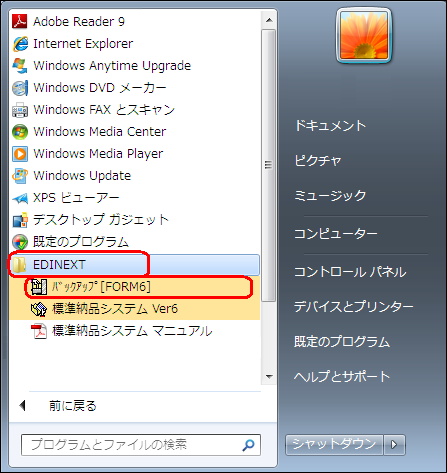Open the Windows Update icon
Screen dimensions: 447x473
coord(20,176)
